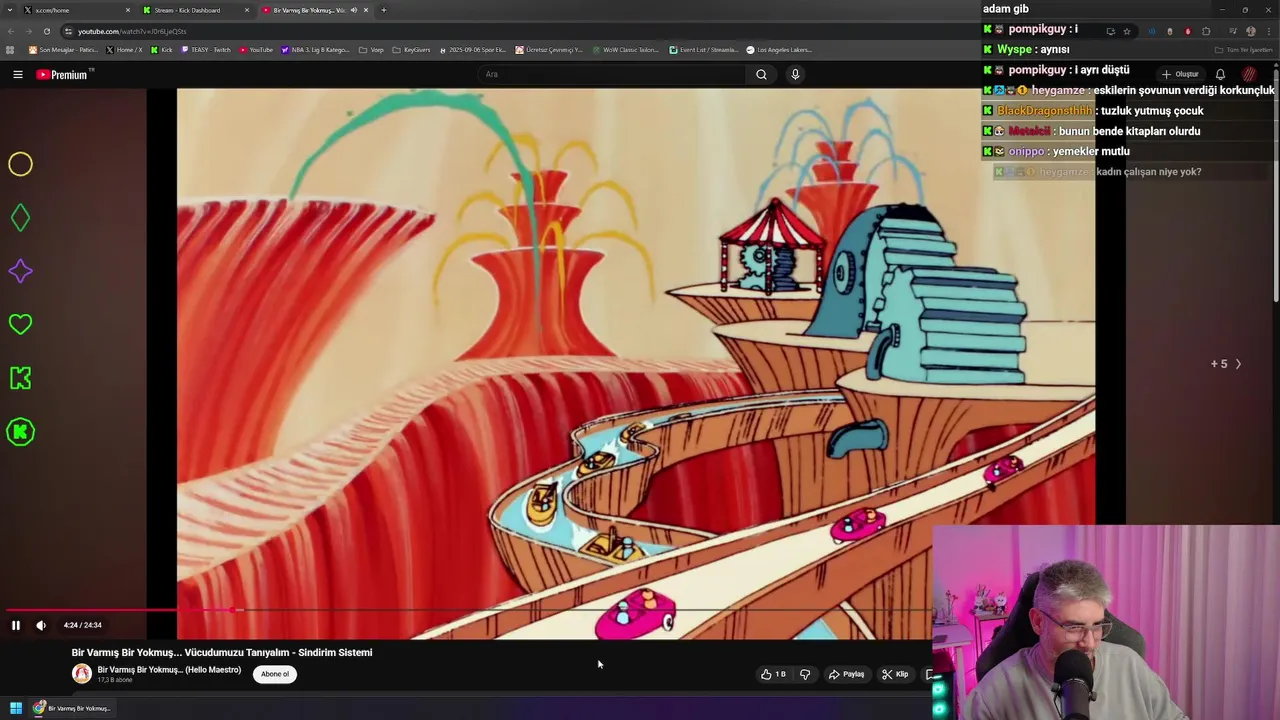Open the Home / X bookmark
This screenshot has height=720, width=1280.
click(125, 50)
